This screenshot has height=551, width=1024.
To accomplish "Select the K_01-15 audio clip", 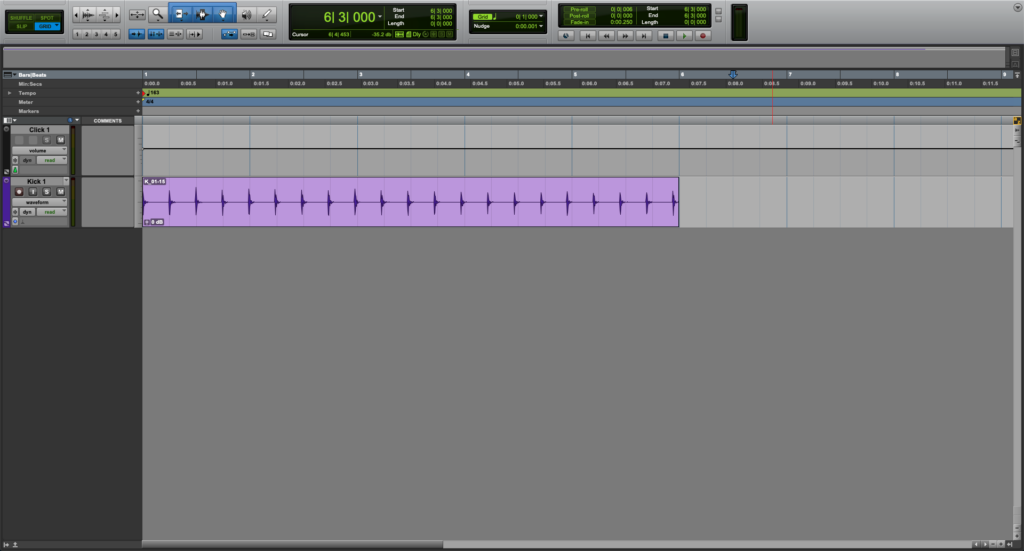I will 411,202.
